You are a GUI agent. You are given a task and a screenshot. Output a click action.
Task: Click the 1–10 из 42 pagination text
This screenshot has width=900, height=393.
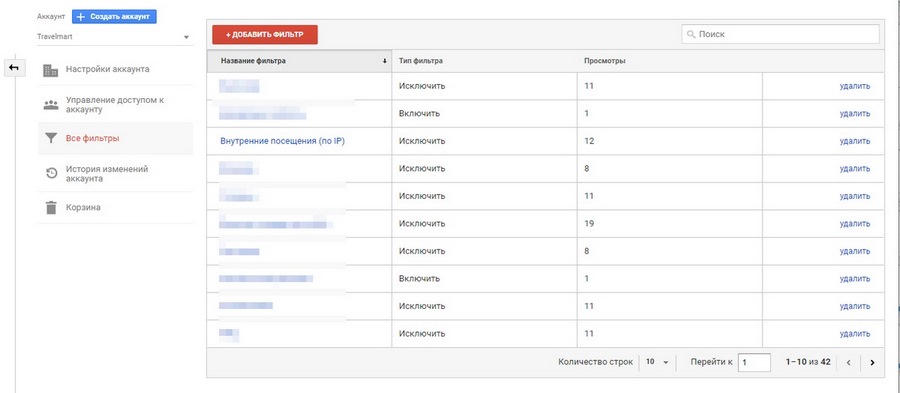[808, 362]
